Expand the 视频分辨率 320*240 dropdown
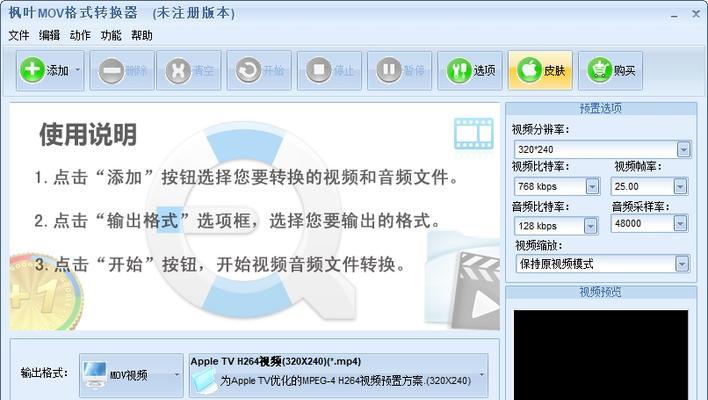 click(683, 149)
